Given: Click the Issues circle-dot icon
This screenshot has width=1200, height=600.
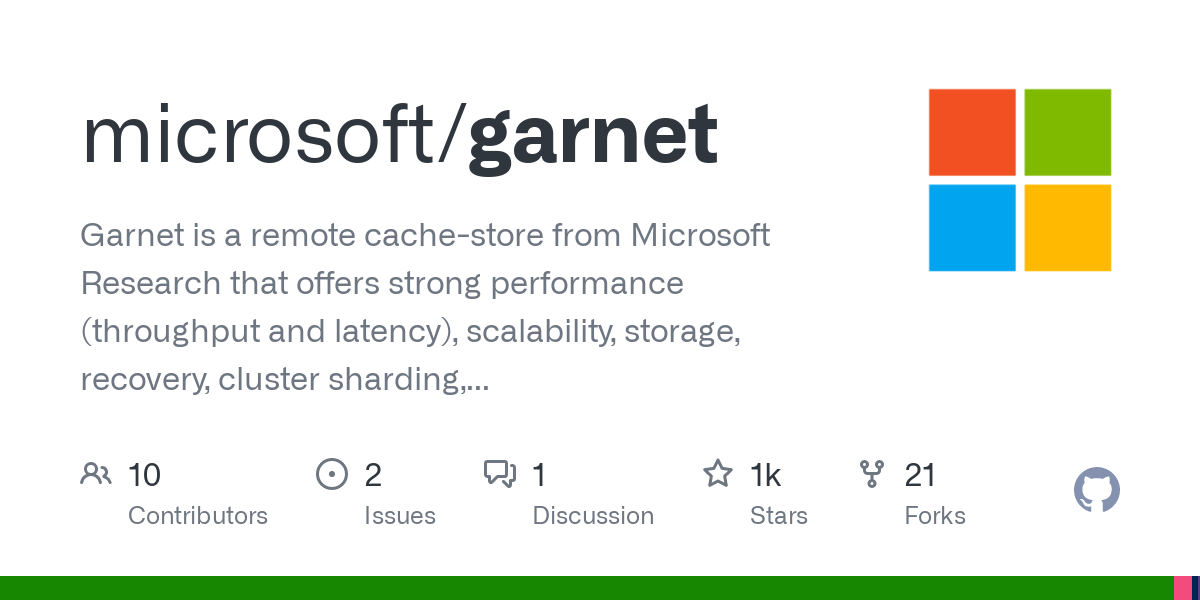Looking at the screenshot, I should point(331,474).
